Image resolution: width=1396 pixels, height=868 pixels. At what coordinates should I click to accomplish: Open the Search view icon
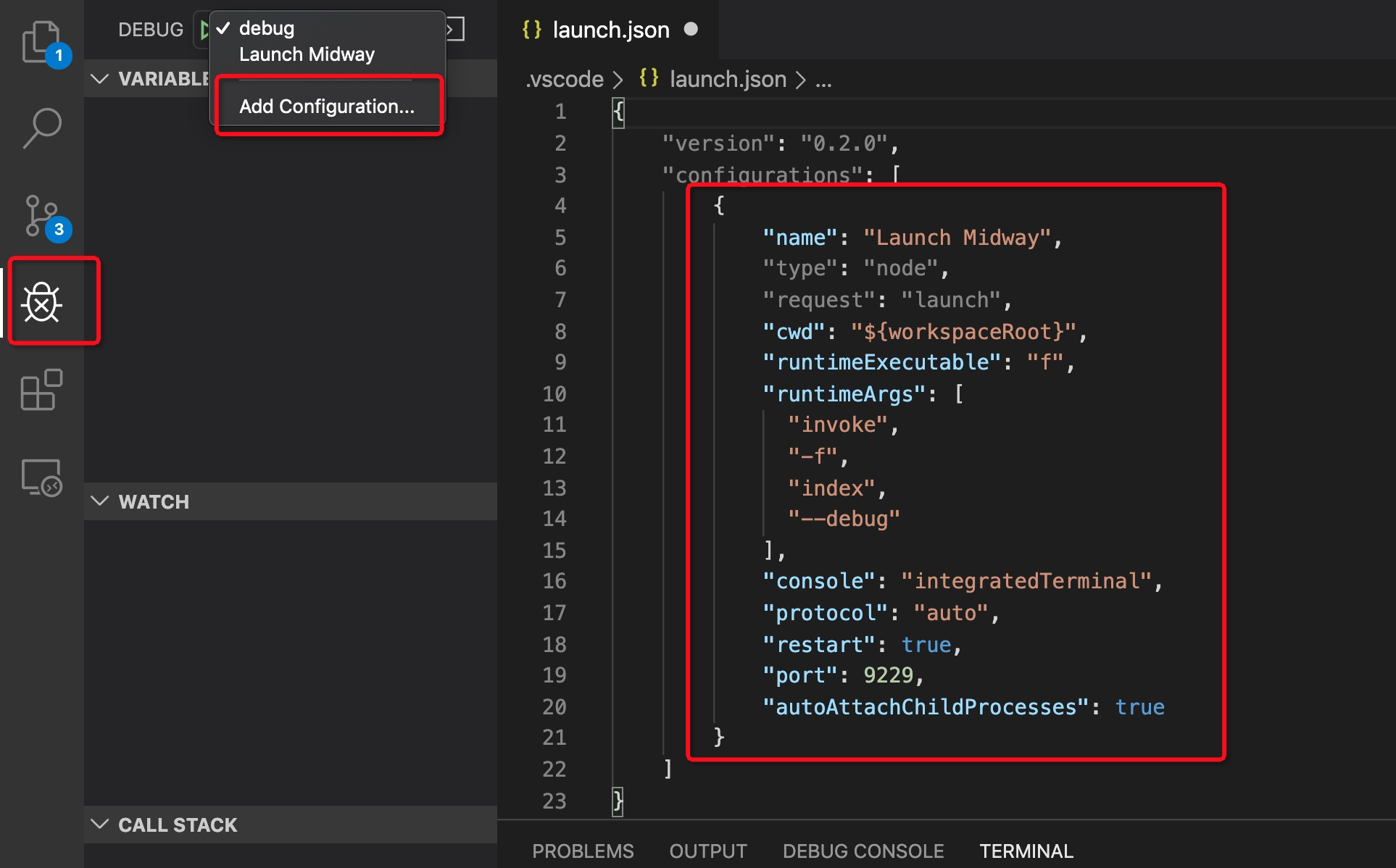(x=42, y=128)
